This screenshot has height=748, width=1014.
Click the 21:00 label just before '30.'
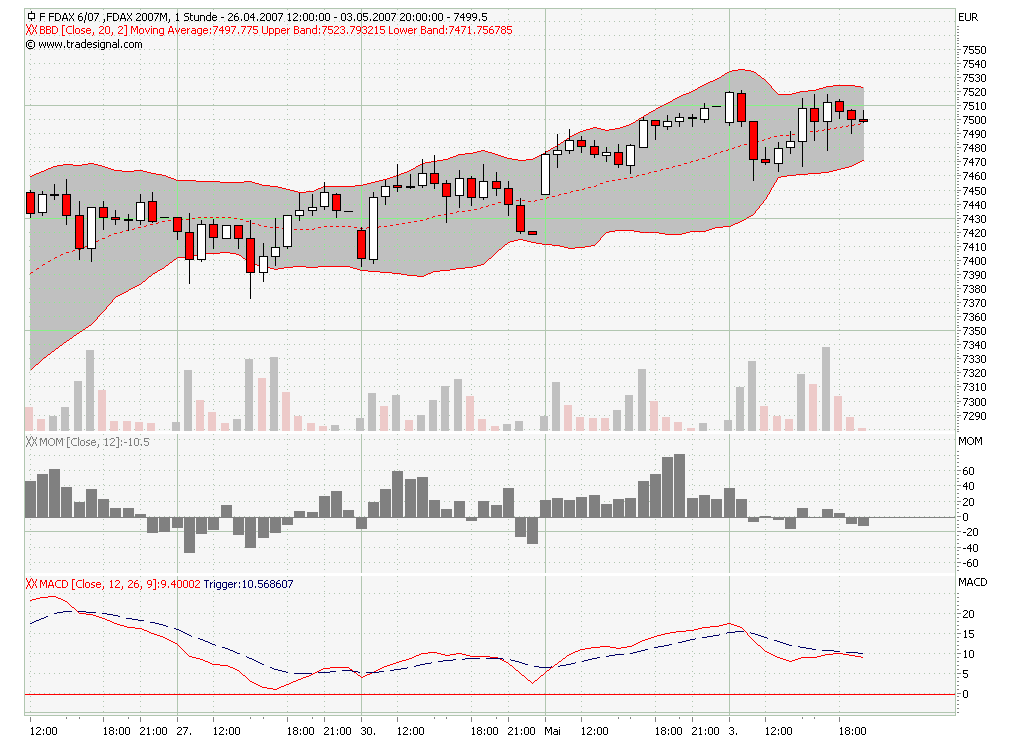[338, 731]
